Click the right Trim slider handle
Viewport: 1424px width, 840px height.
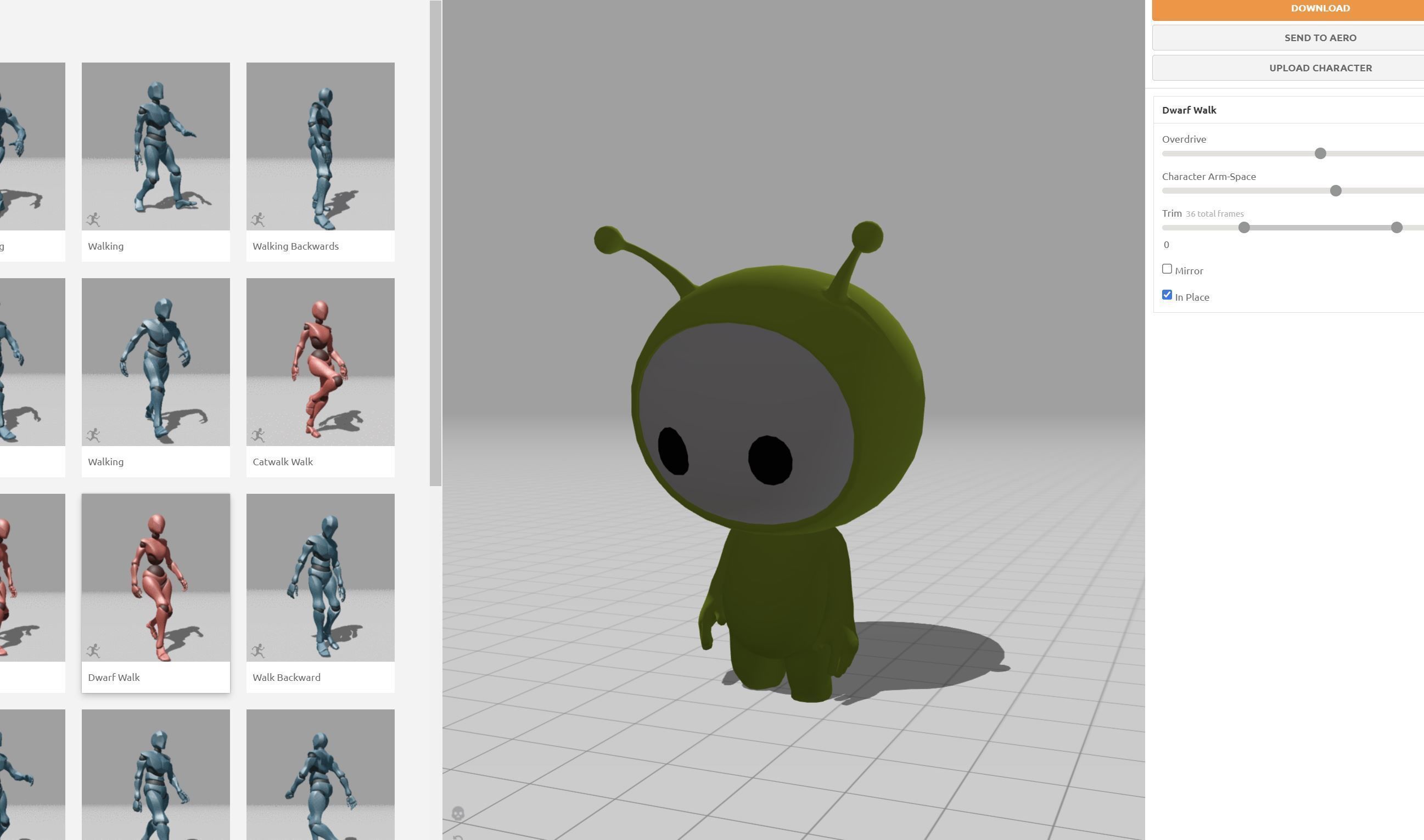[x=1397, y=228]
